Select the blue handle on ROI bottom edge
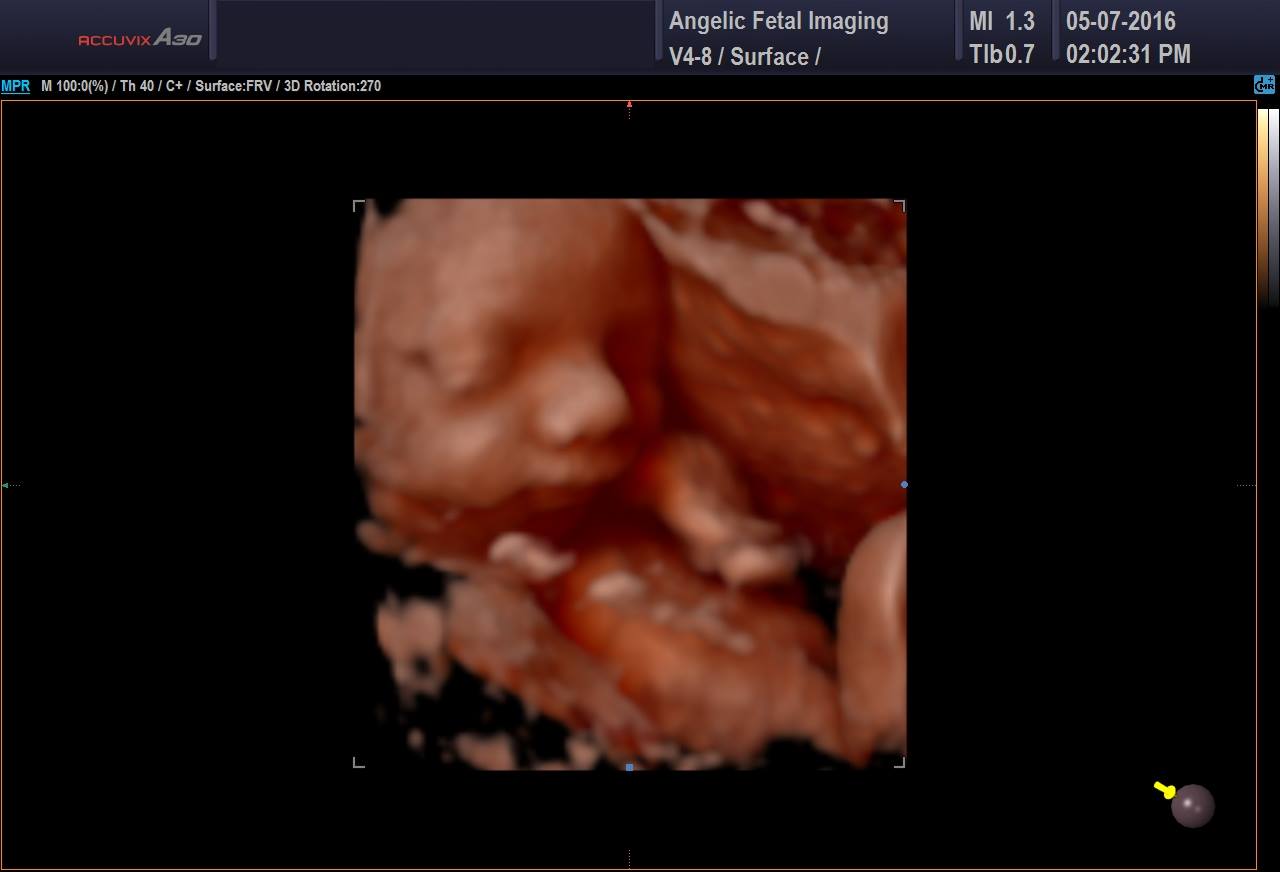This screenshot has height=872, width=1280. tap(629, 767)
